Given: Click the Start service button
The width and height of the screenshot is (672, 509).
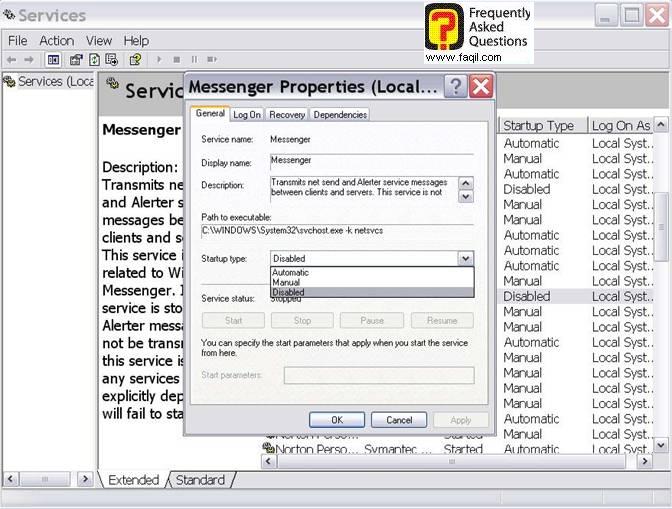Looking at the screenshot, I should [233, 320].
